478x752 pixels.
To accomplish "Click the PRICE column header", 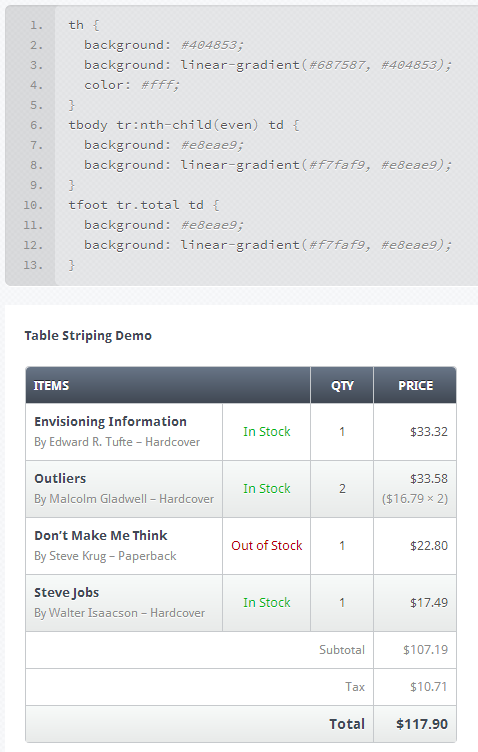I will coord(415,385).
